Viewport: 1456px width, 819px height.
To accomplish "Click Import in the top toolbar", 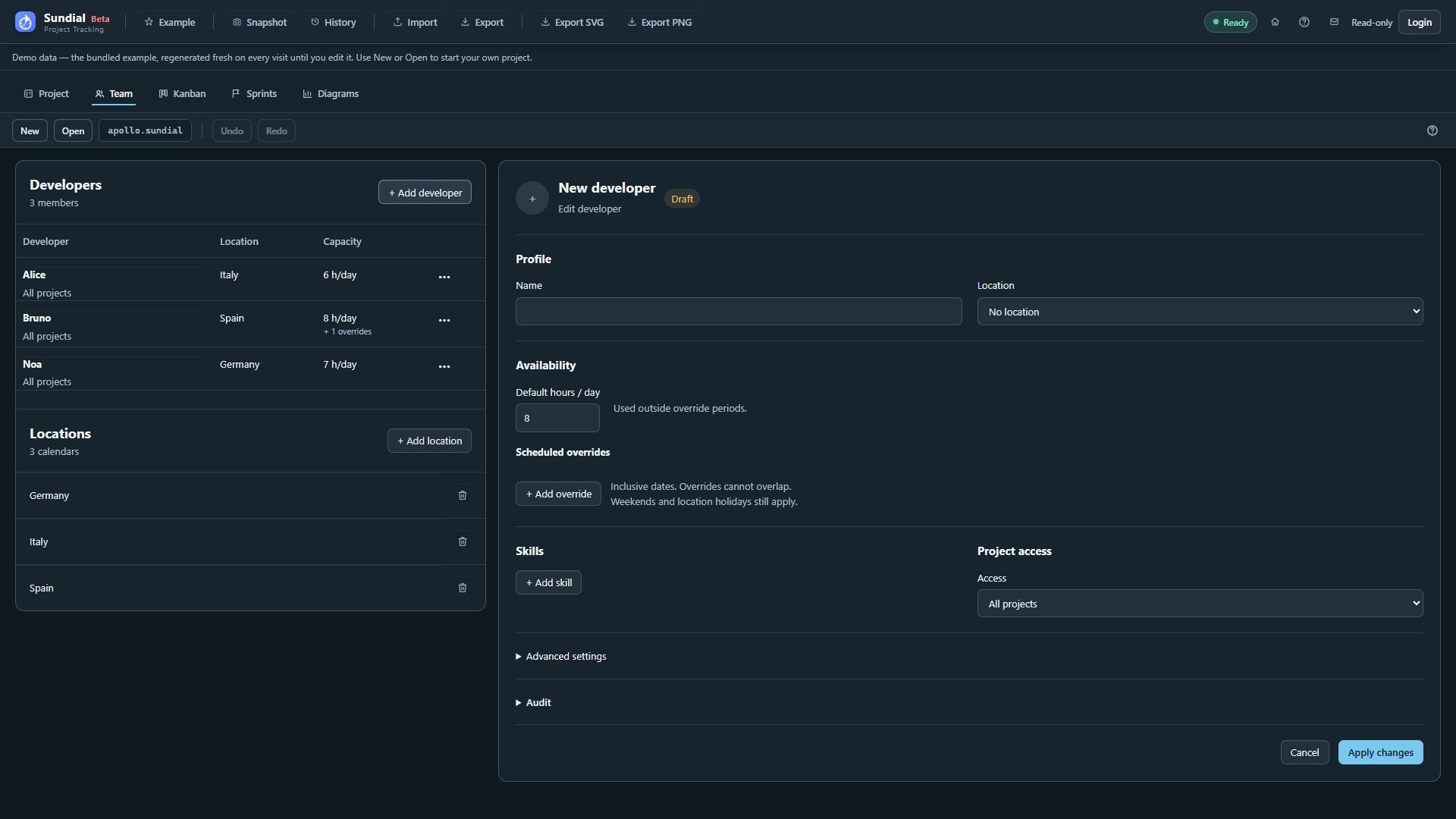I will coord(415,22).
